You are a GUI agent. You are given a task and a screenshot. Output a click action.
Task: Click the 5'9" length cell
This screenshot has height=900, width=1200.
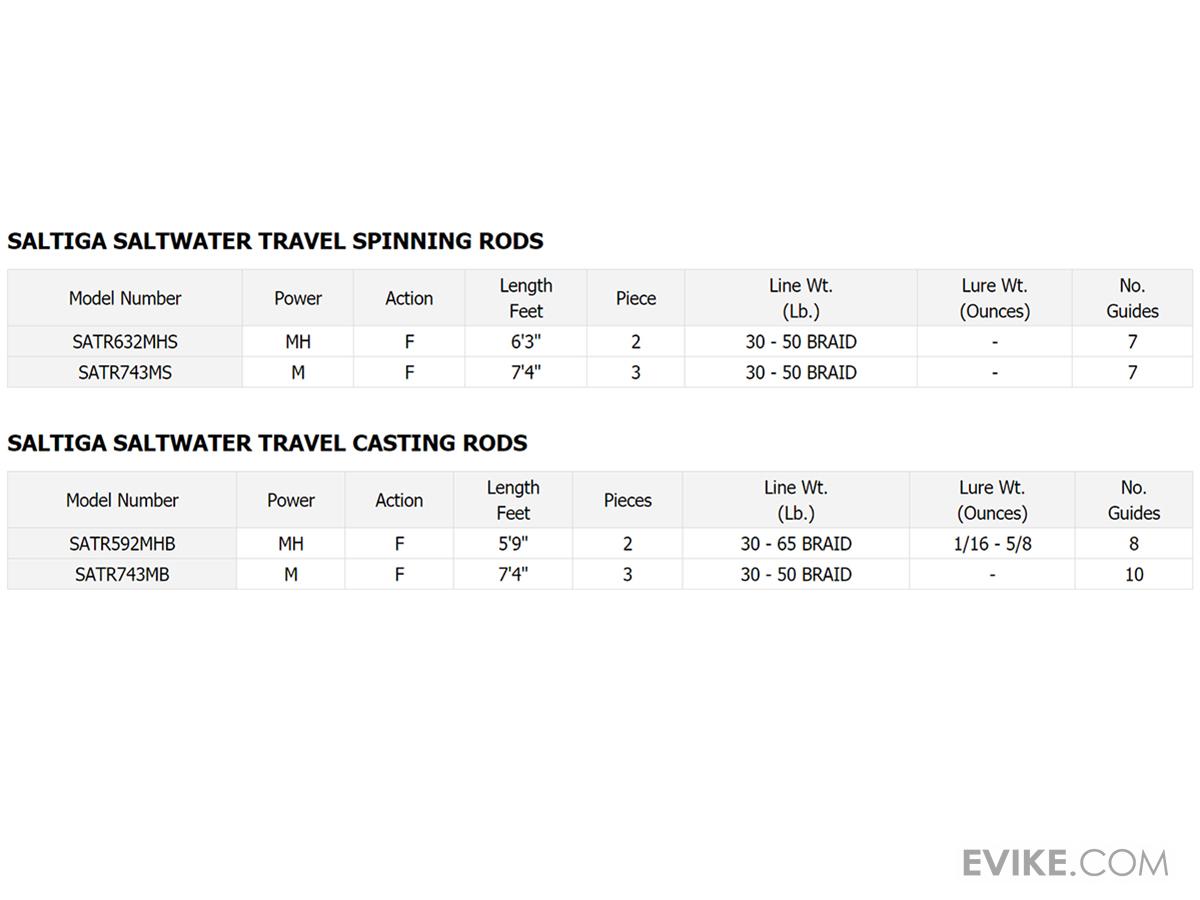[513, 544]
